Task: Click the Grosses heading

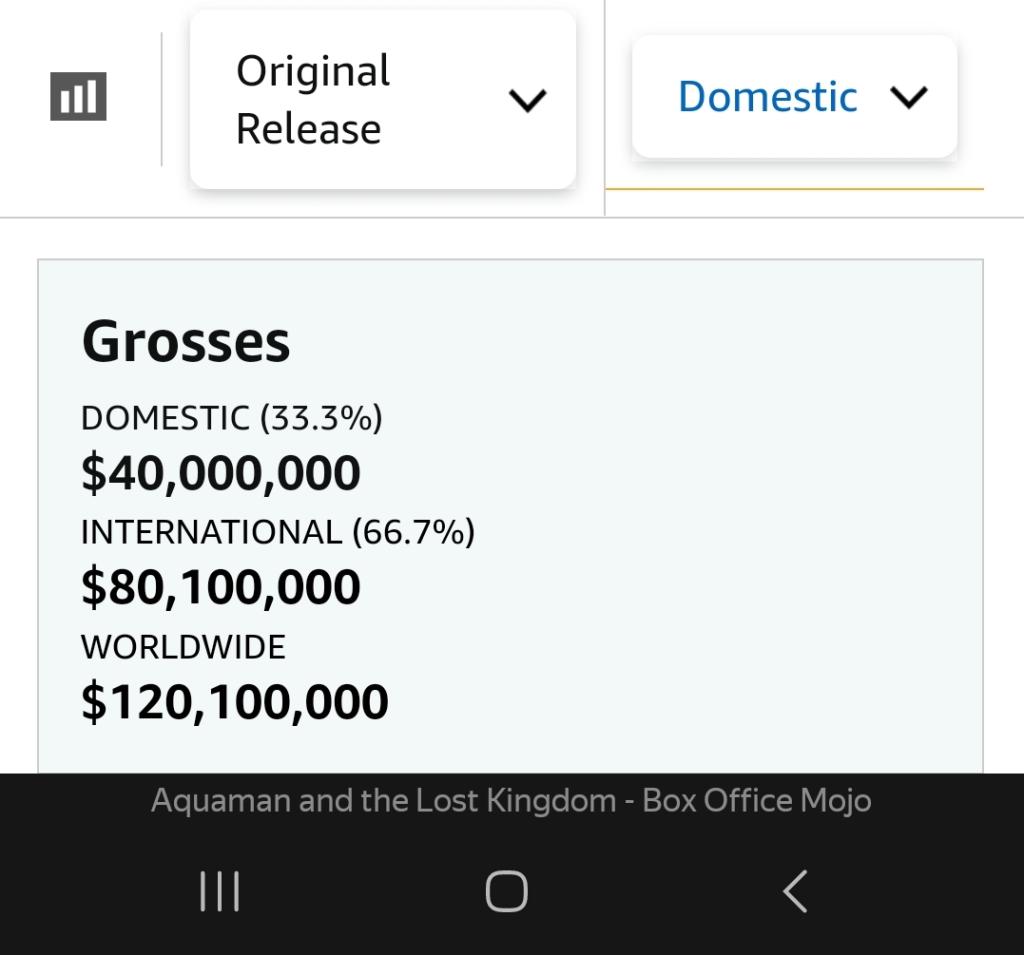Action: click(x=186, y=342)
